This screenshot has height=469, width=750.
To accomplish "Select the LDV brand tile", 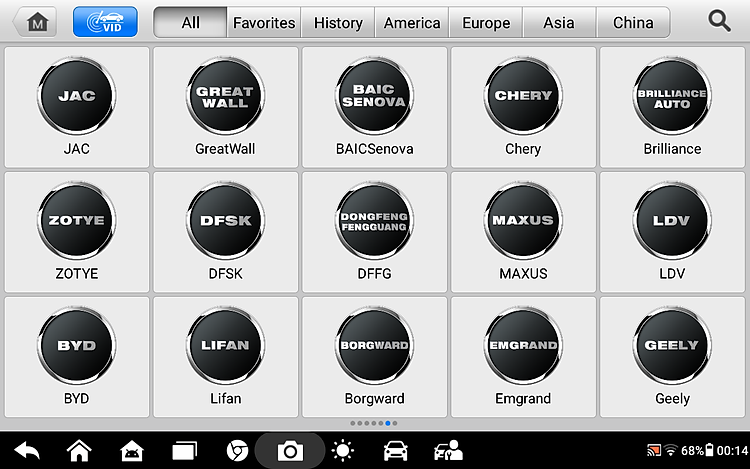I will (x=672, y=232).
